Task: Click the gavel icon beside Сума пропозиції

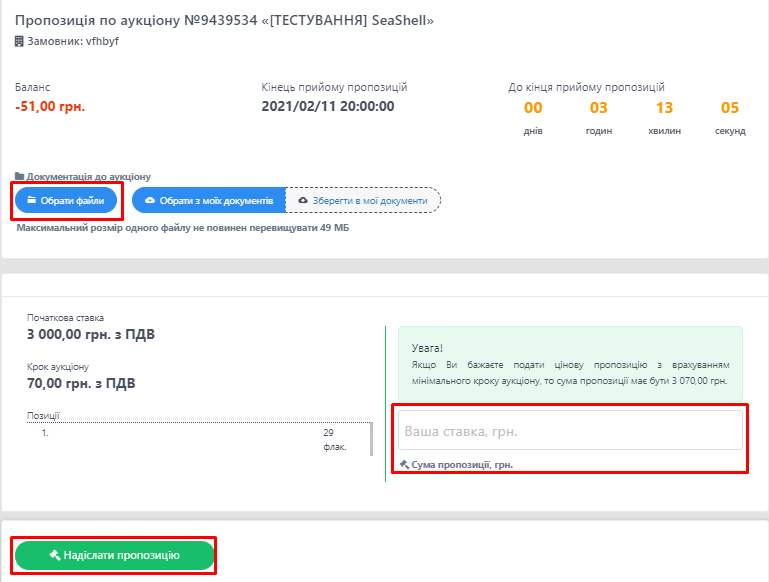Action: (404, 465)
